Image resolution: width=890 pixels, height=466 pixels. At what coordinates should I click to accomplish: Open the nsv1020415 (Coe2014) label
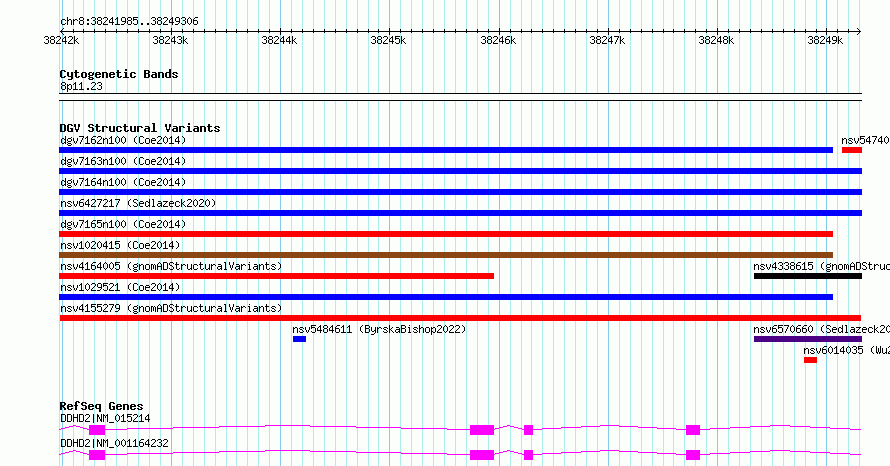click(x=120, y=245)
